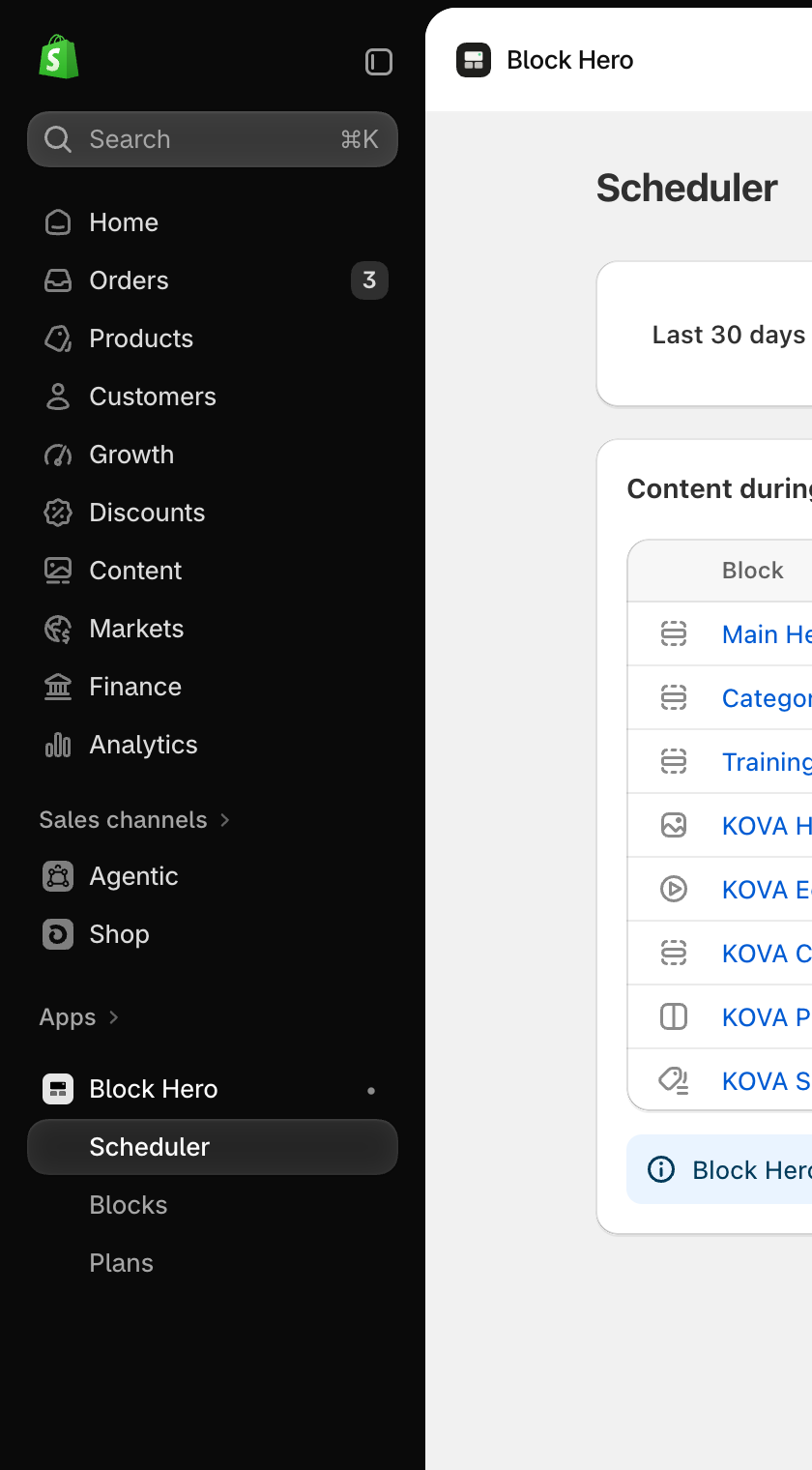The image size is (812, 1470).
Task: Open the KOVA E… block link
Action: (767, 890)
